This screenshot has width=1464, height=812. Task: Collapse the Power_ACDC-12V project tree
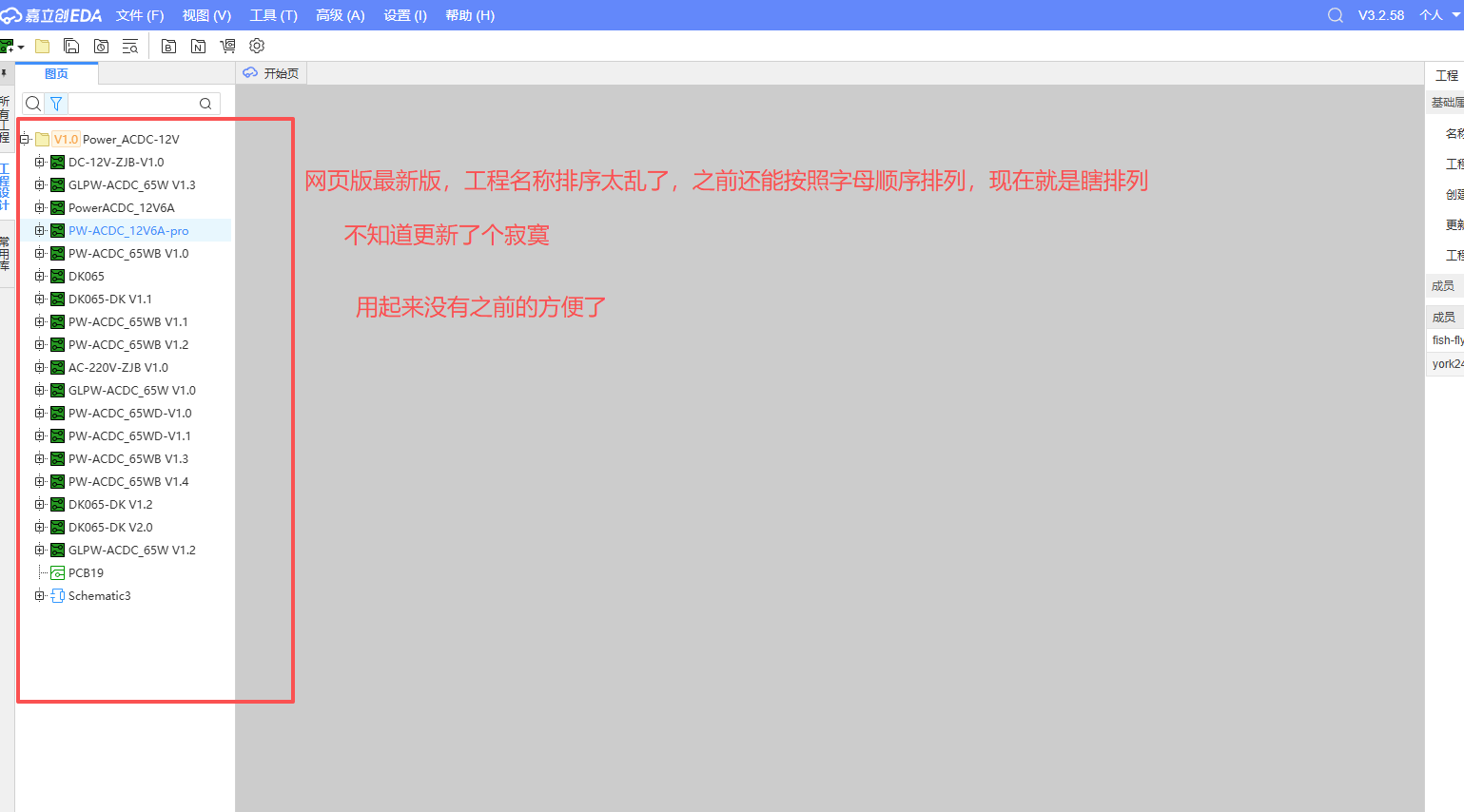click(25, 139)
